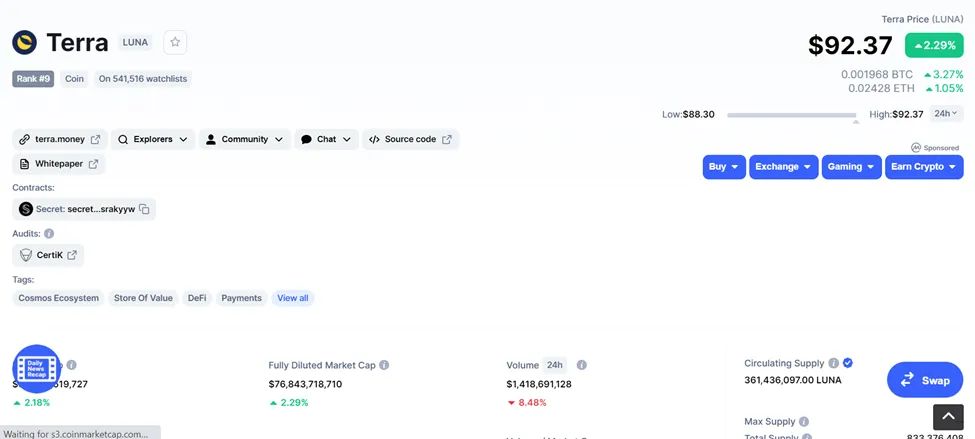Click the Rank #9 badge
This screenshot has height=439, width=975.
(33, 79)
